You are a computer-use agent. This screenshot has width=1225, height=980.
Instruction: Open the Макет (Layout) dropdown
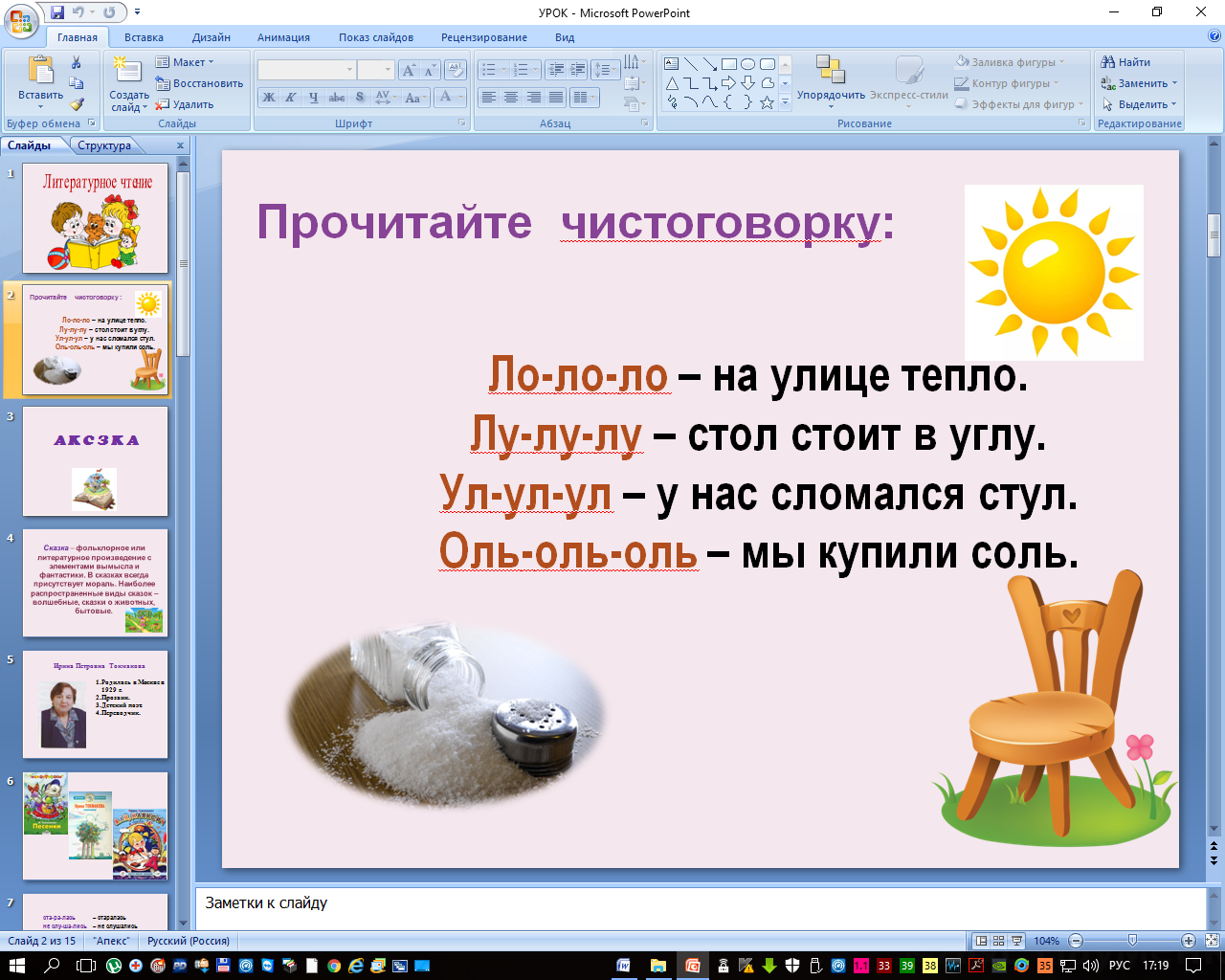(186, 62)
